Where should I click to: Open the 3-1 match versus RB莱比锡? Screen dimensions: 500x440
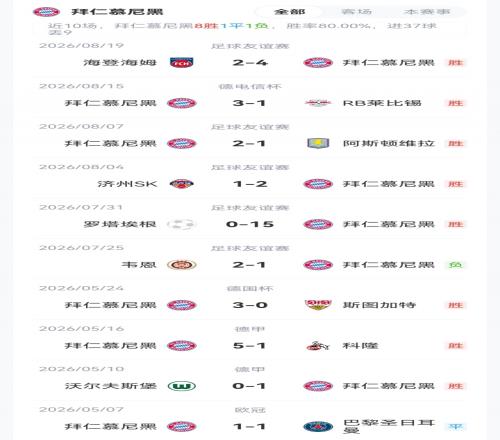pos(249,103)
